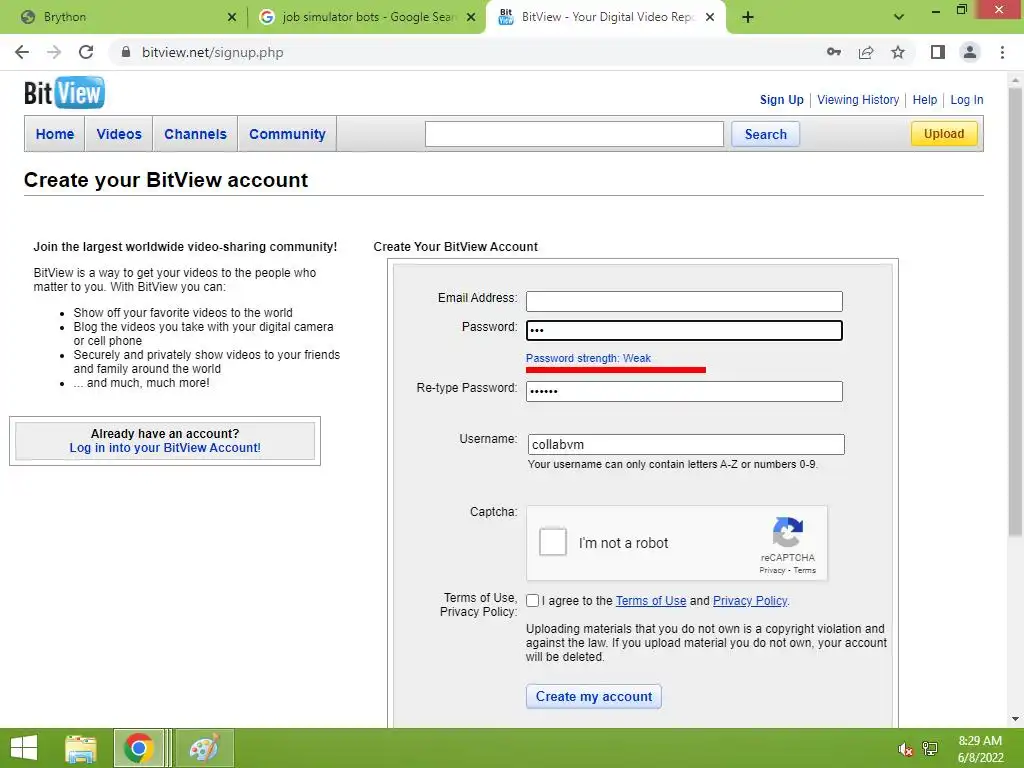Open a new tab with plus
This screenshot has width=1024, height=768.
click(748, 17)
